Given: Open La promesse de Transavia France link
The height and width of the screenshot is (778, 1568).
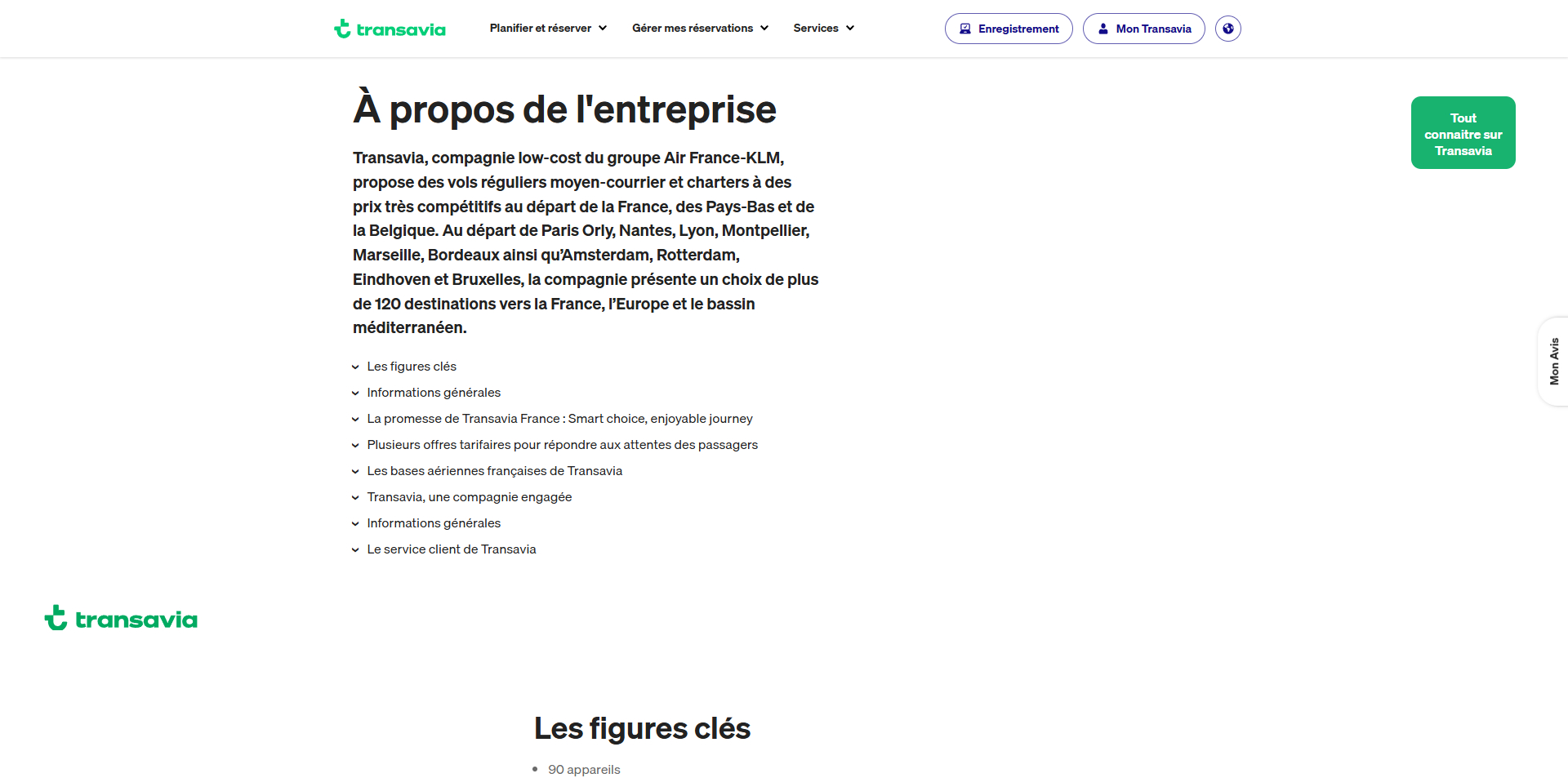Looking at the screenshot, I should (559, 419).
